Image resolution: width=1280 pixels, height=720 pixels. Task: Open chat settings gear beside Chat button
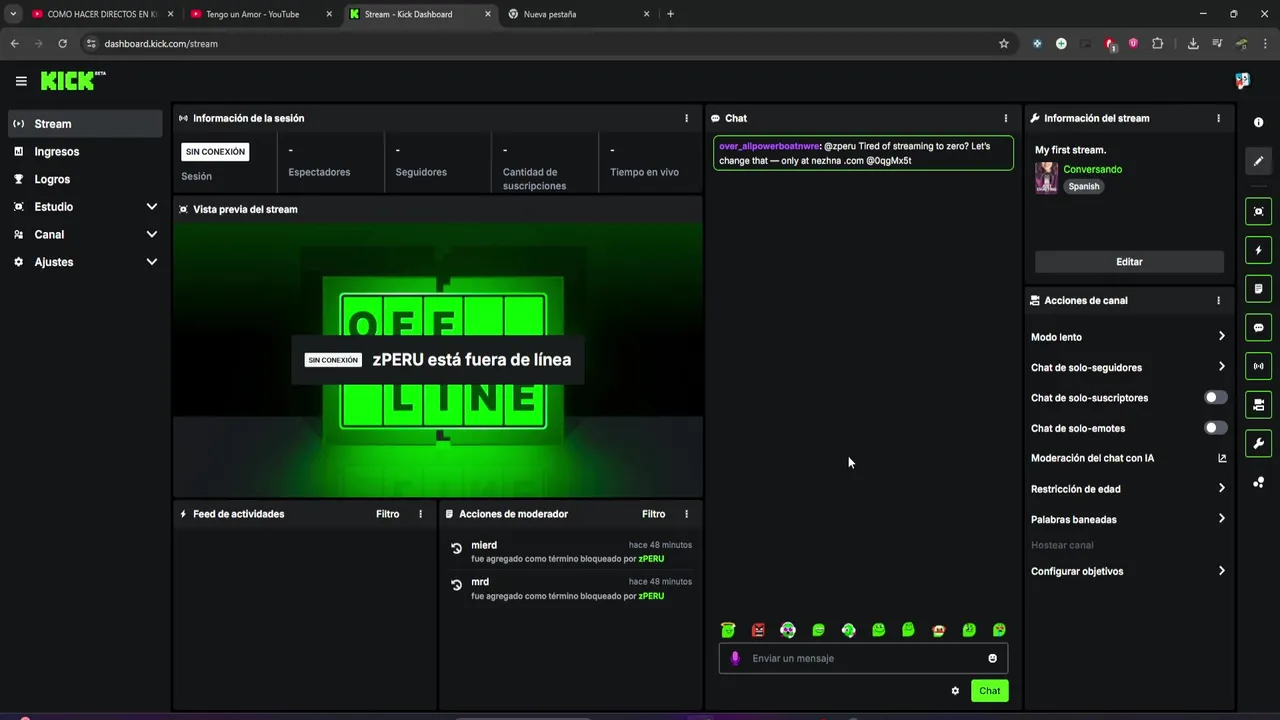(x=955, y=691)
